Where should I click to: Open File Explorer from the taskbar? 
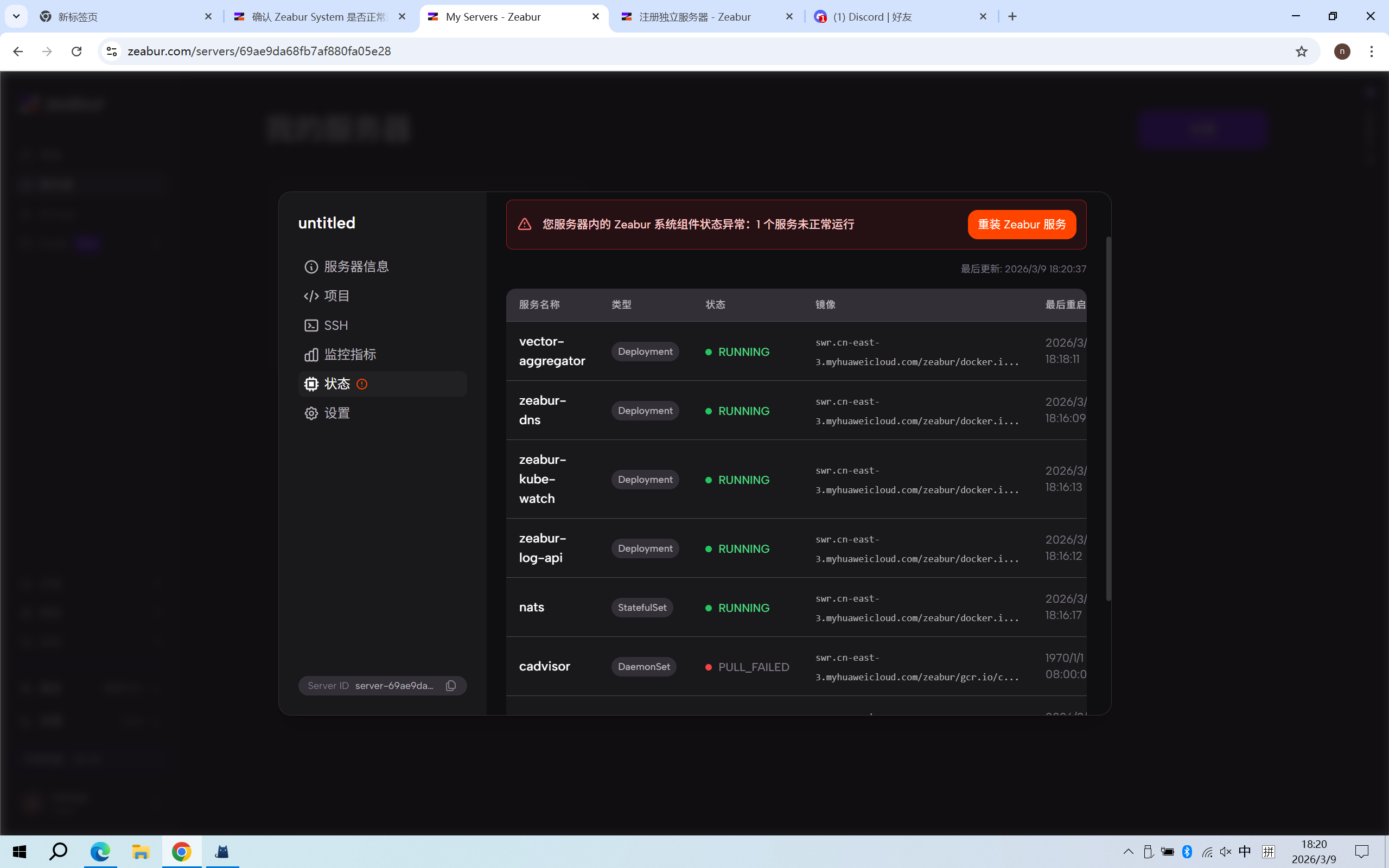141,851
